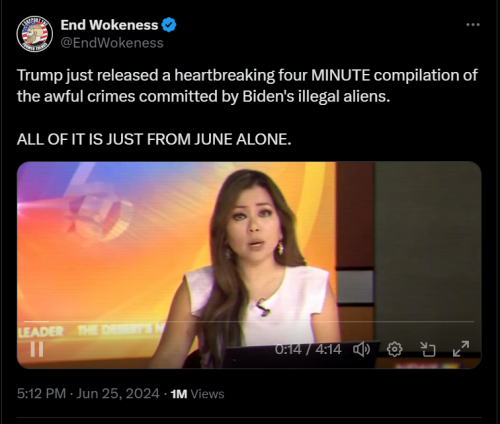This screenshot has height=424, width=500.
Task: Open the three-dot more options menu
Action: [x=473, y=25]
